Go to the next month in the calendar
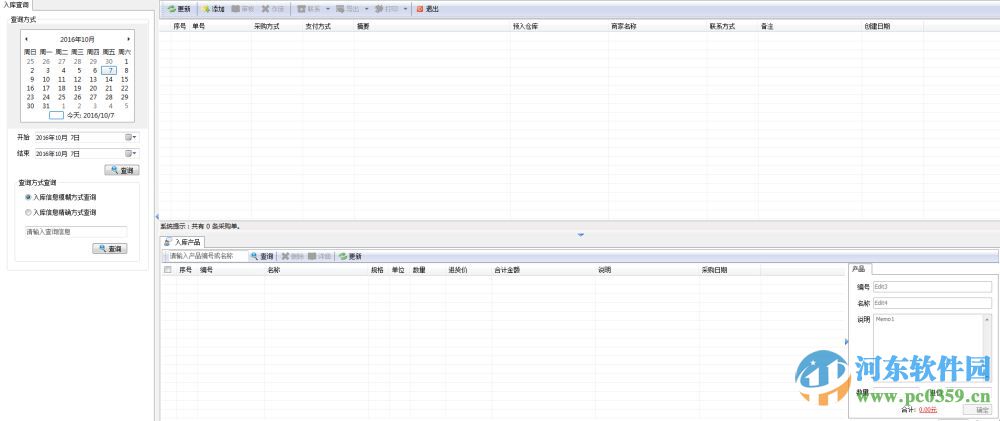Viewport: 1000px width, 421px height. pyautogui.click(x=129, y=40)
